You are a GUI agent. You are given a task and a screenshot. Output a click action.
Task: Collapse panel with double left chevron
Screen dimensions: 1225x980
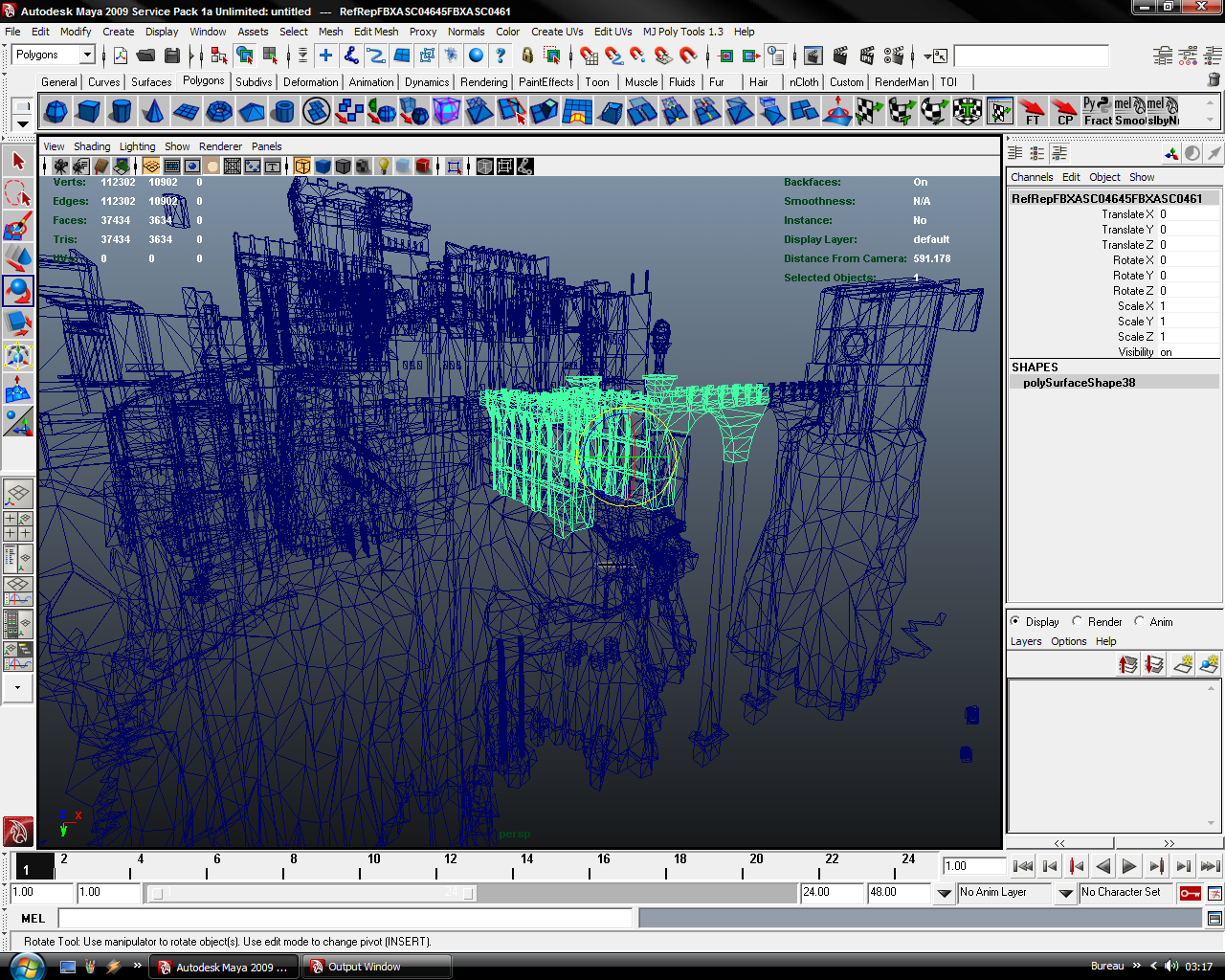1059,843
